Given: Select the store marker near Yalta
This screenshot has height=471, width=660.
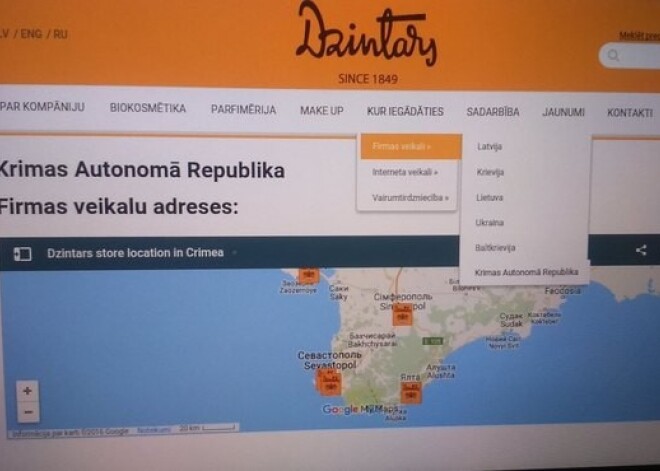Looking at the screenshot, I should [410, 390].
